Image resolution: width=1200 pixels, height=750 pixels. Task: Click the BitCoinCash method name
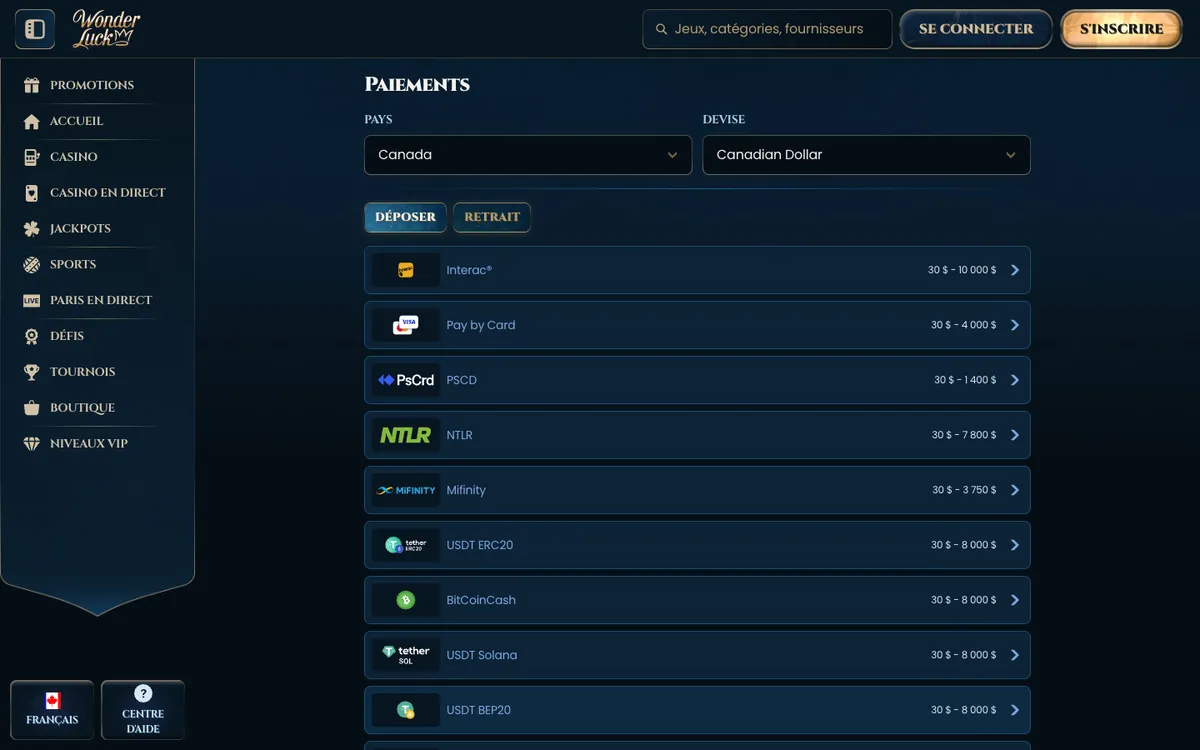(x=481, y=600)
